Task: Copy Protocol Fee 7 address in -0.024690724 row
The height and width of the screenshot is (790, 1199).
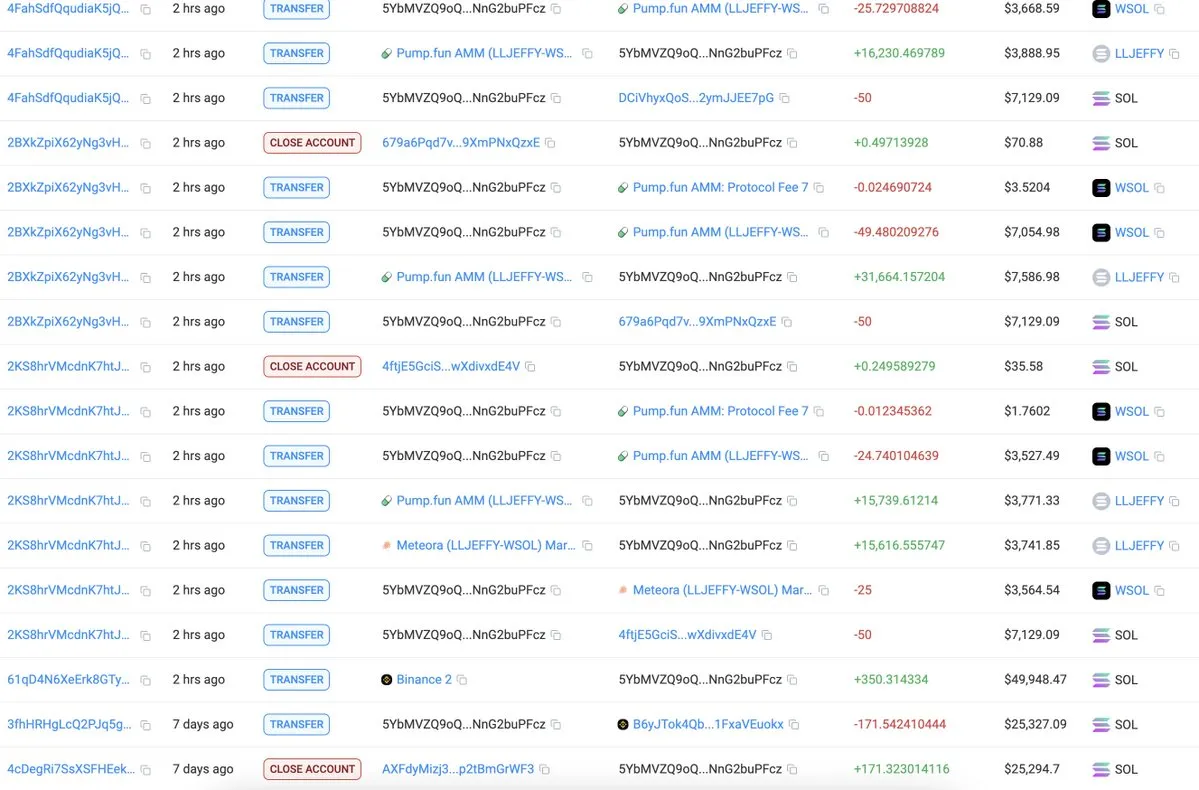Action: click(818, 187)
